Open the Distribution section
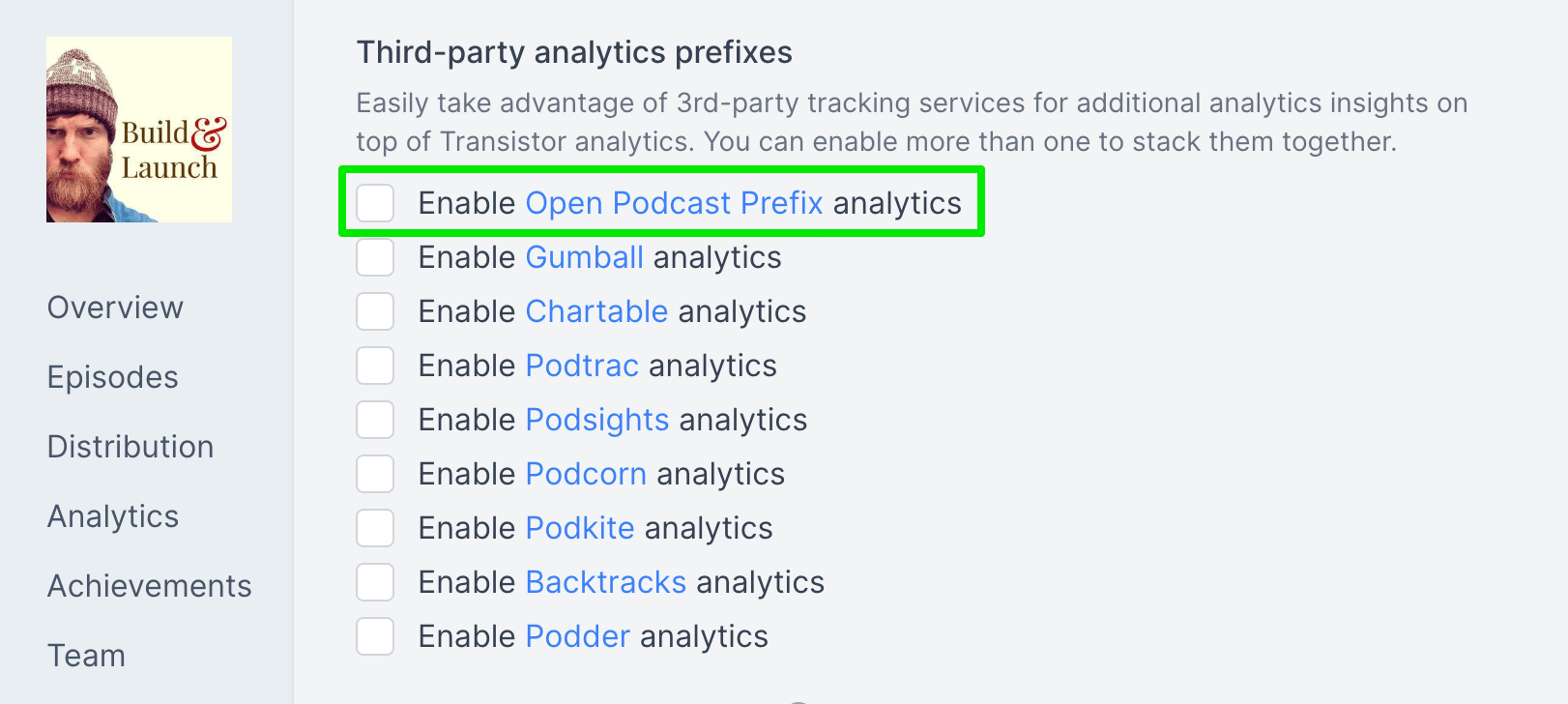Screen dimensions: 1568x704 click(131, 447)
